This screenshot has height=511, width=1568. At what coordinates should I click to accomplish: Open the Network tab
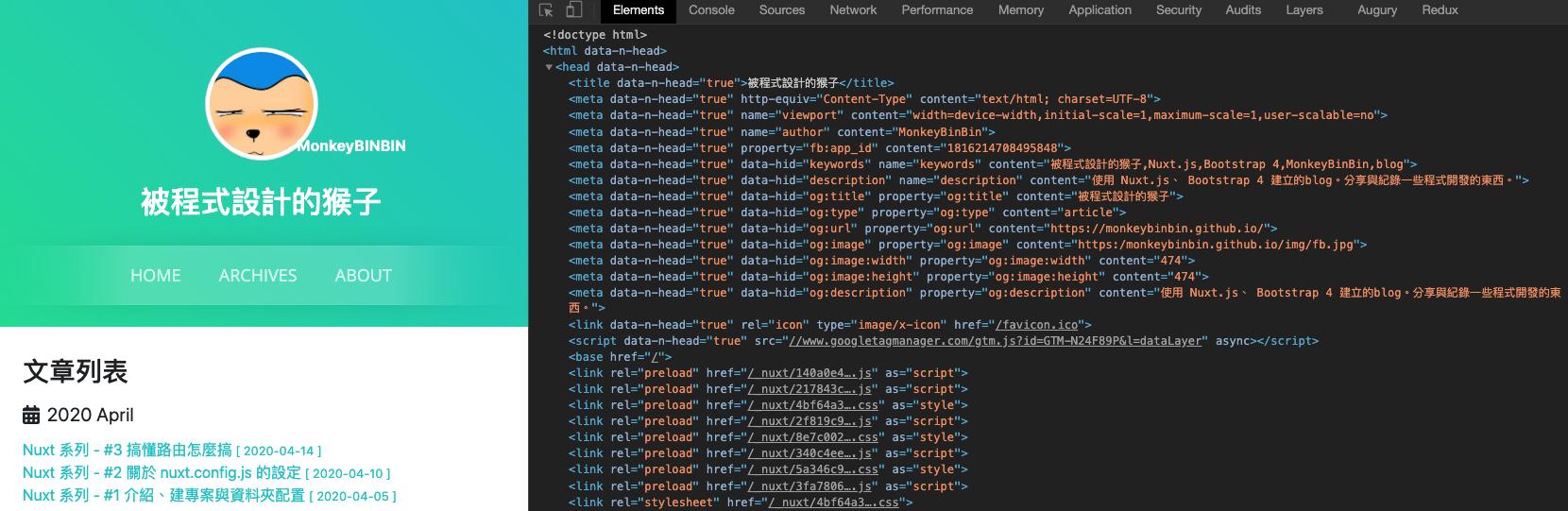pos(853,10)
